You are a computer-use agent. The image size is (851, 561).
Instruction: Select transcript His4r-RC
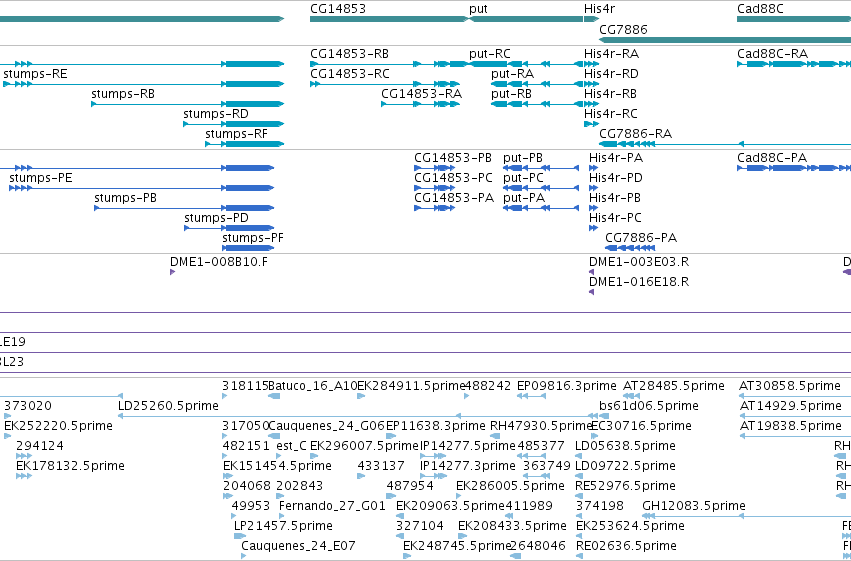point(592,124)
